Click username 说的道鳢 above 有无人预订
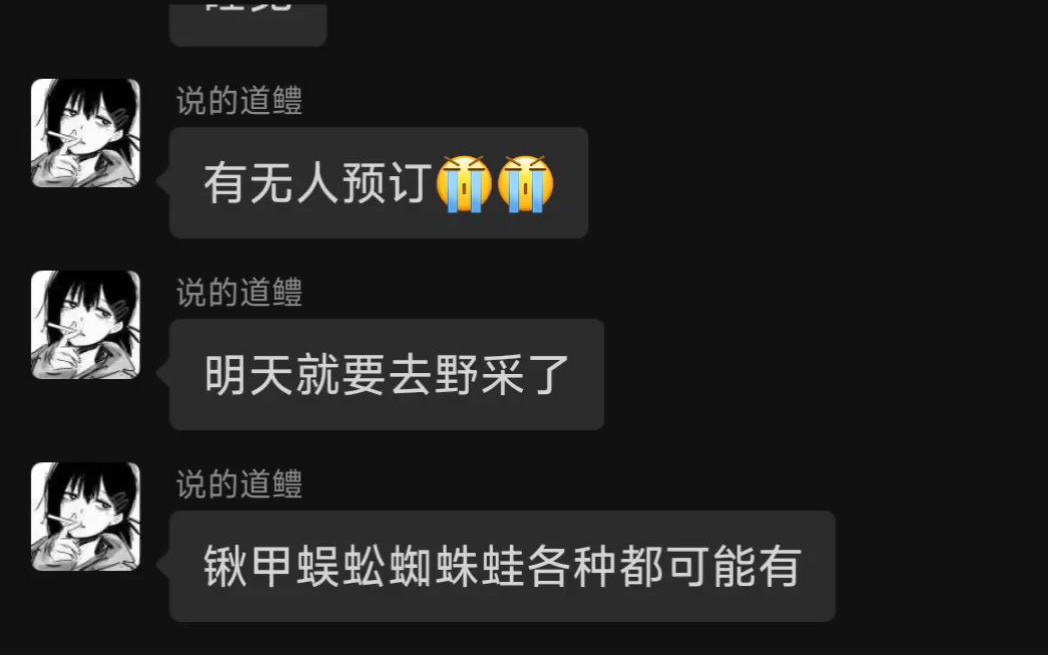This screenshot has width=1048, height=655. click(239, 101)
